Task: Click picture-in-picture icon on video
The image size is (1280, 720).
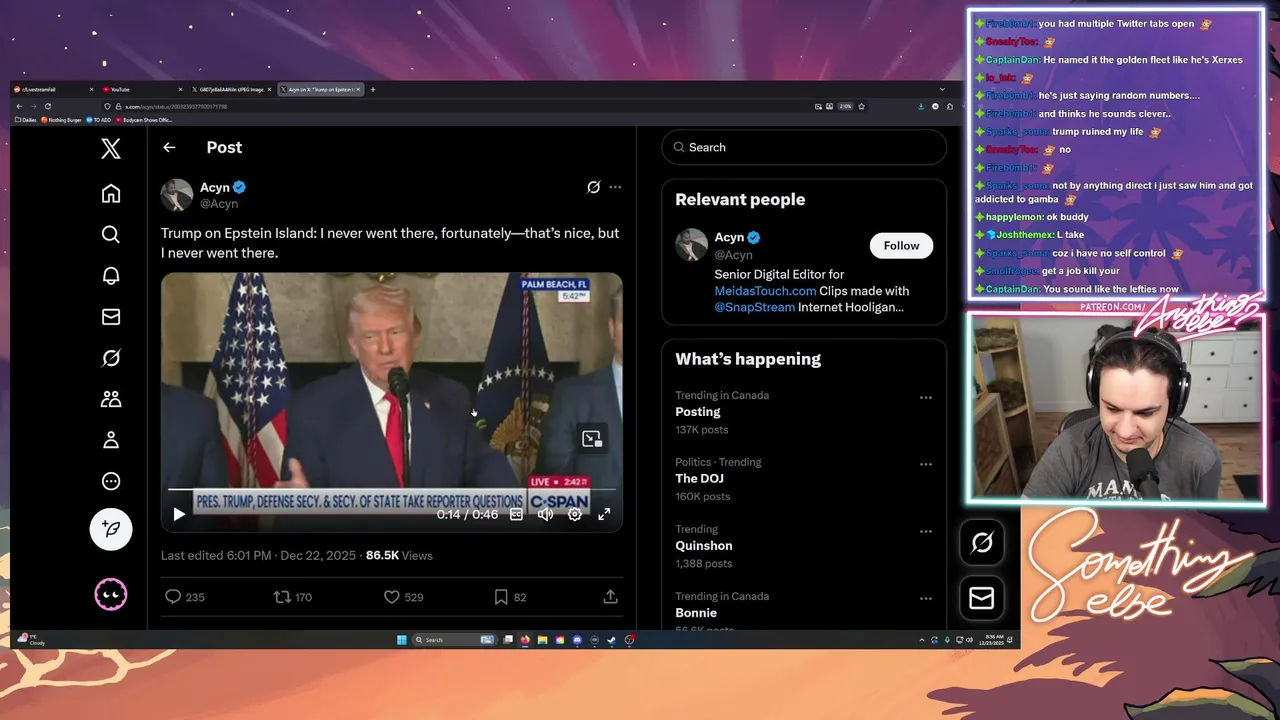Action: (592, 439)
